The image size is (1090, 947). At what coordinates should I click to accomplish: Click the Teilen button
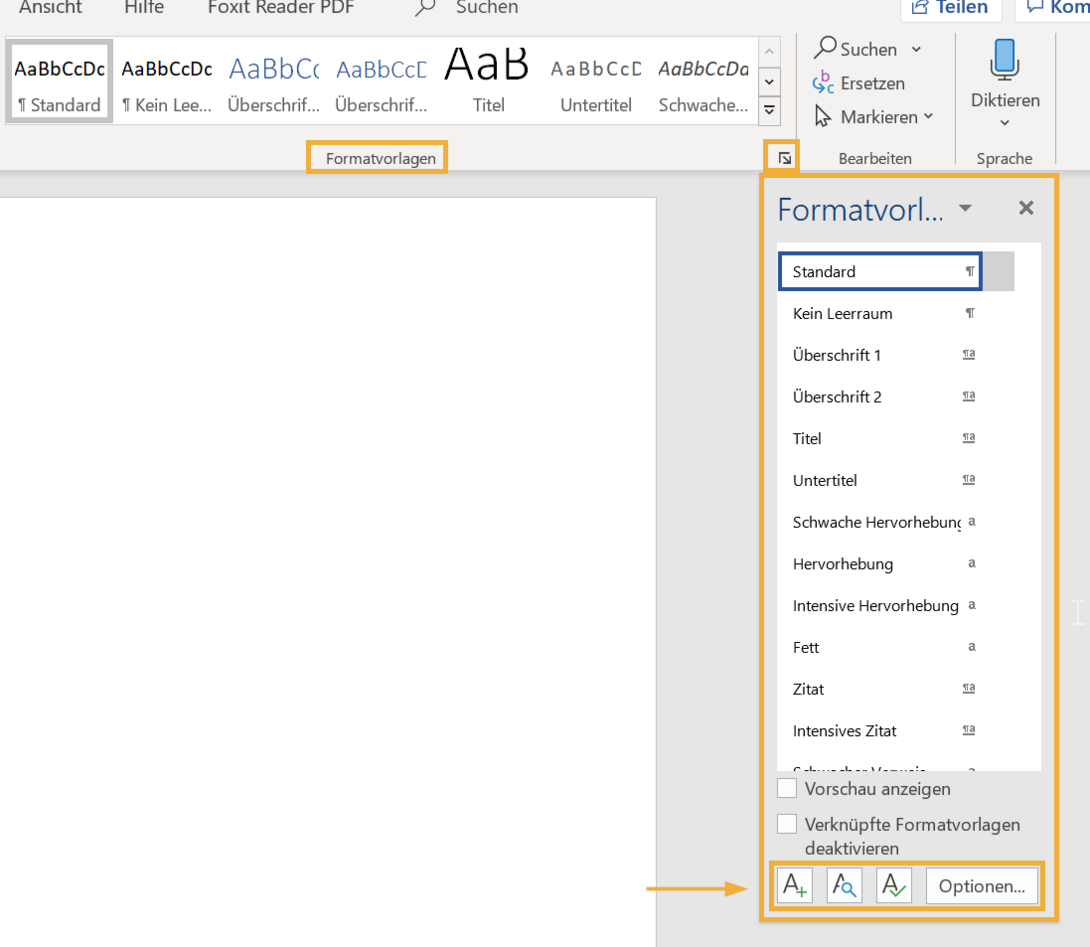tap(951, 8)
